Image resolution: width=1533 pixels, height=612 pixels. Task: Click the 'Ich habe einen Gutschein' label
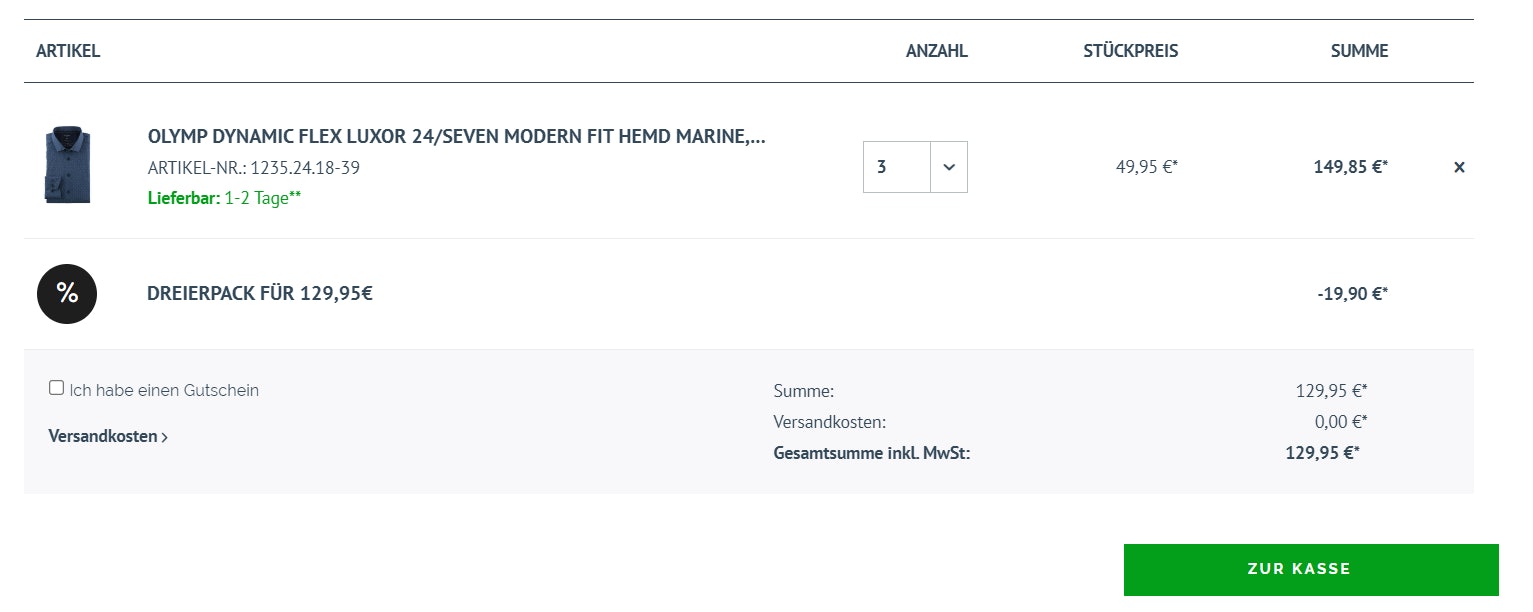pyautogui.click(x=164, y=390)
